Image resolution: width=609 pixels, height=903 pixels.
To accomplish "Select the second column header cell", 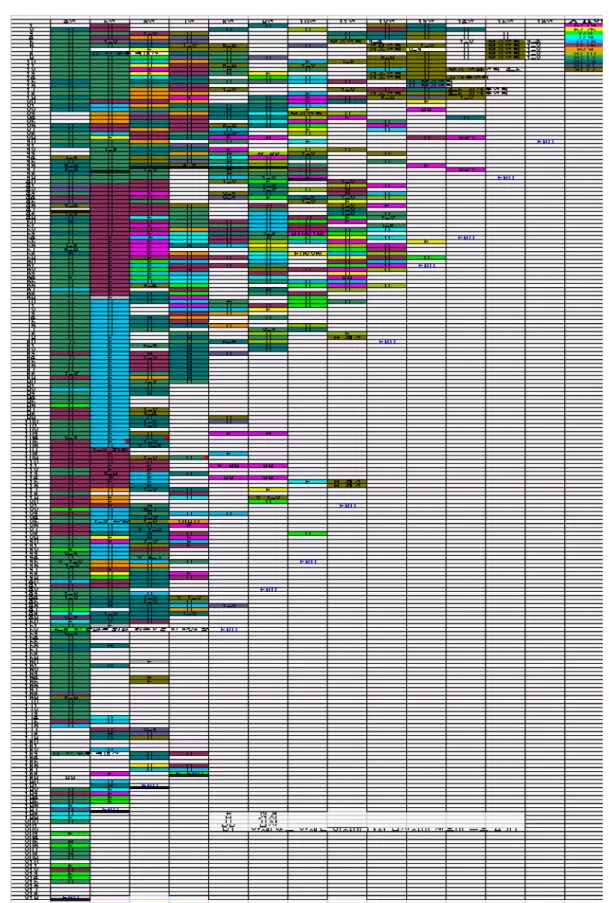I will point(109,21).
